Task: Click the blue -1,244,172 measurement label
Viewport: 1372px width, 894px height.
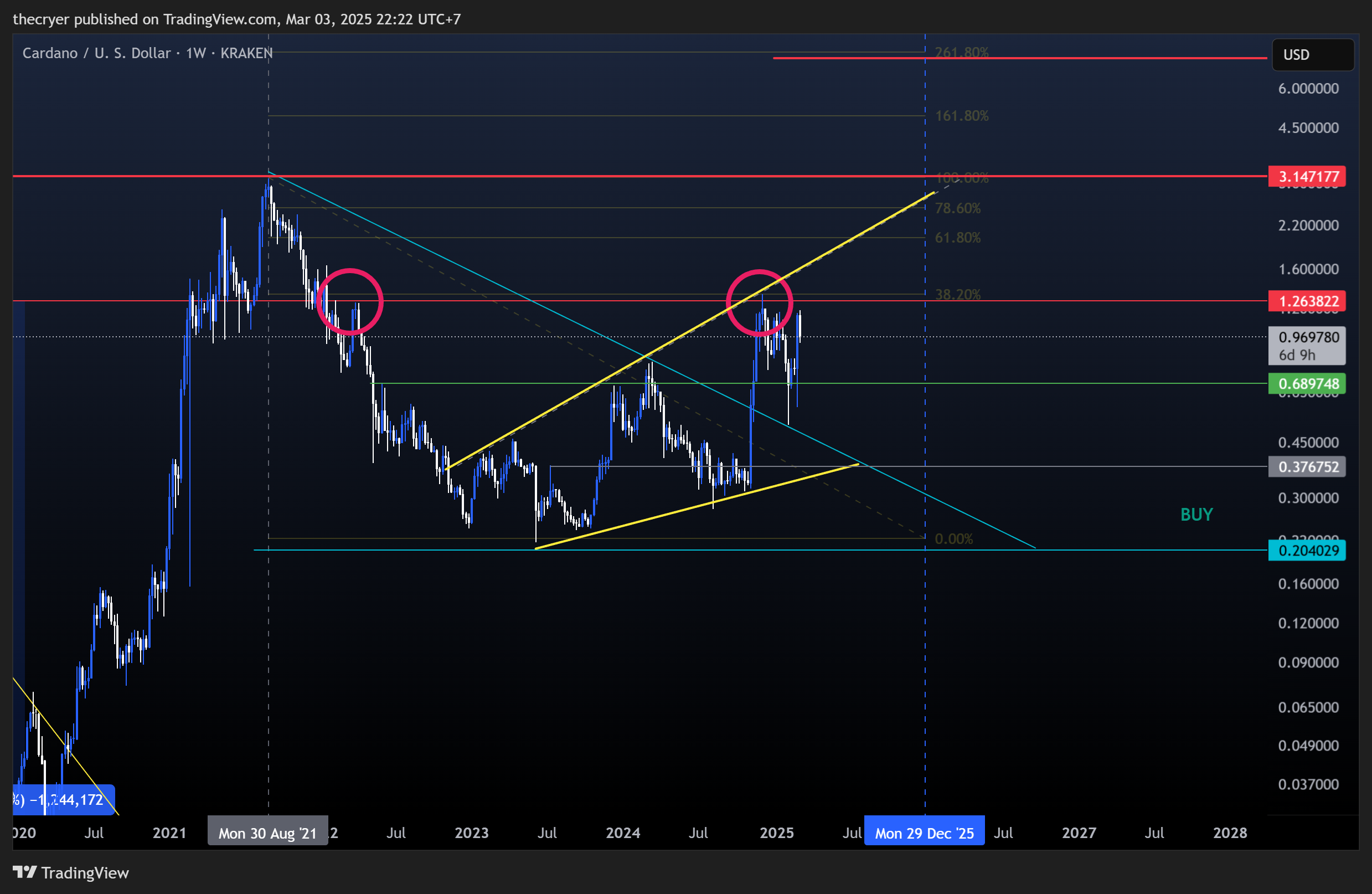Action: (64, 800)
